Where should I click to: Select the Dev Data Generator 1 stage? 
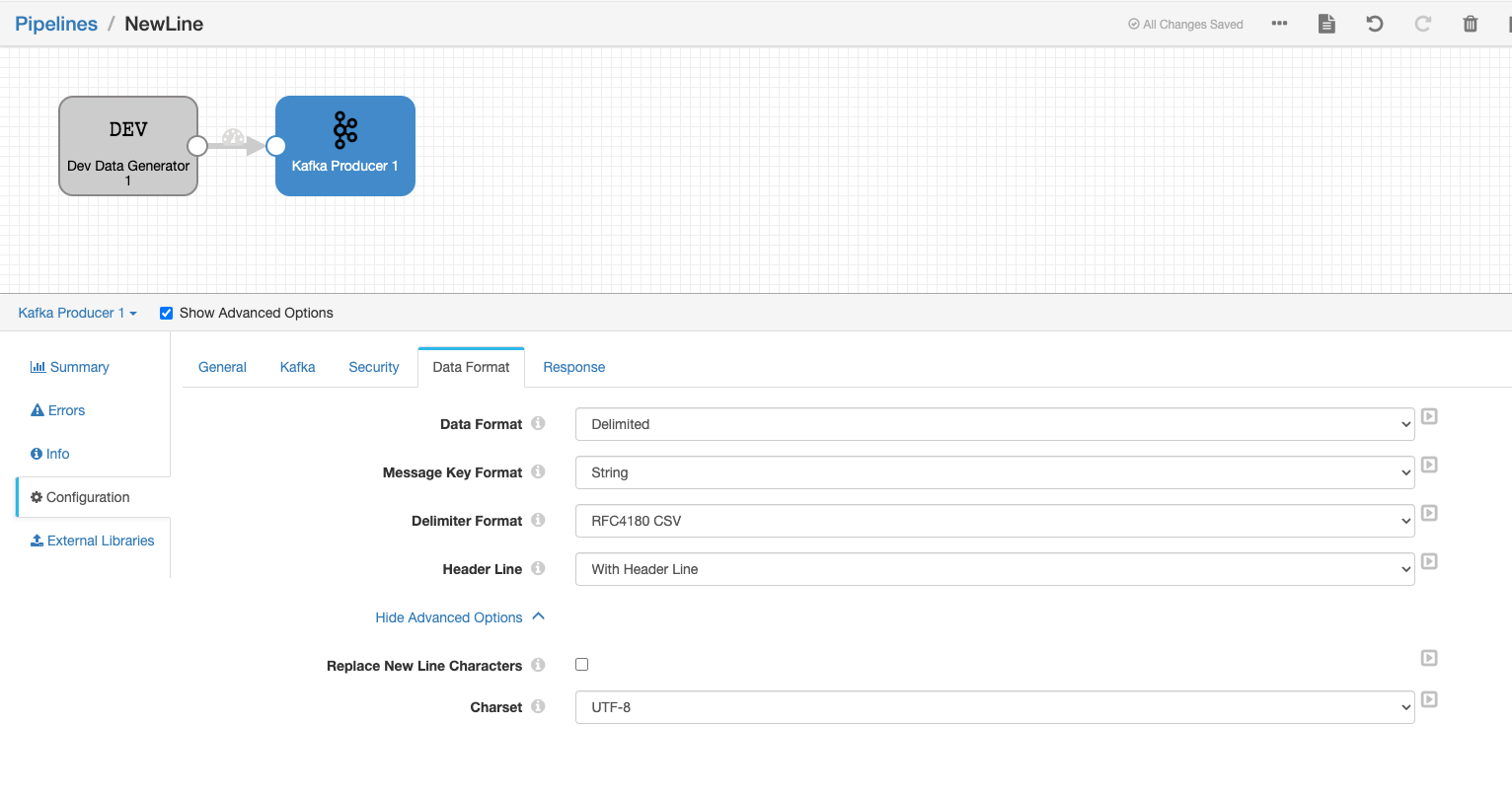(x=128, y=146)
